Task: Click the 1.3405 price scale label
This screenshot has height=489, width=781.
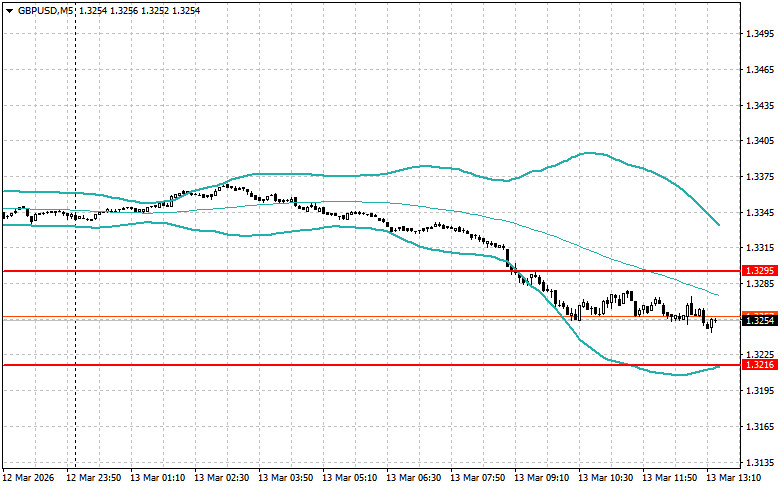Action: [760, 141]
